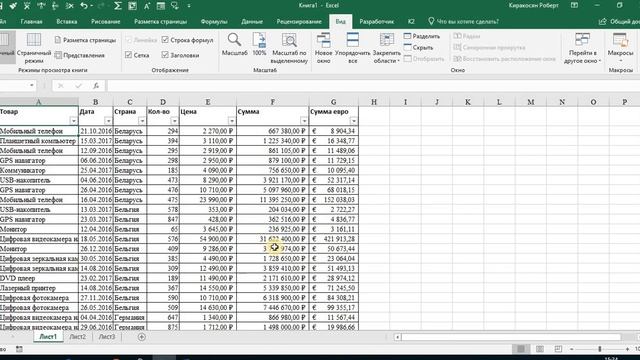Split the window with Разделить
Viewport: 640px width, 360px height.
422,36
